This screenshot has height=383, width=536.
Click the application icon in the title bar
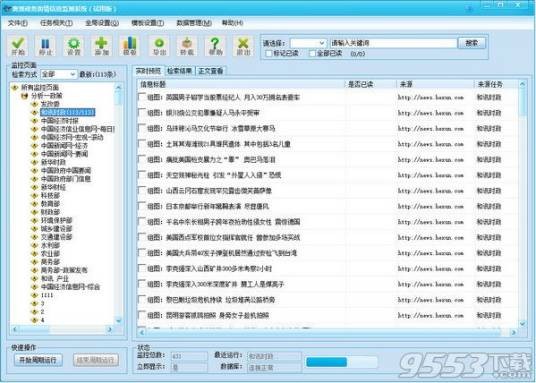tap(6, 8)
